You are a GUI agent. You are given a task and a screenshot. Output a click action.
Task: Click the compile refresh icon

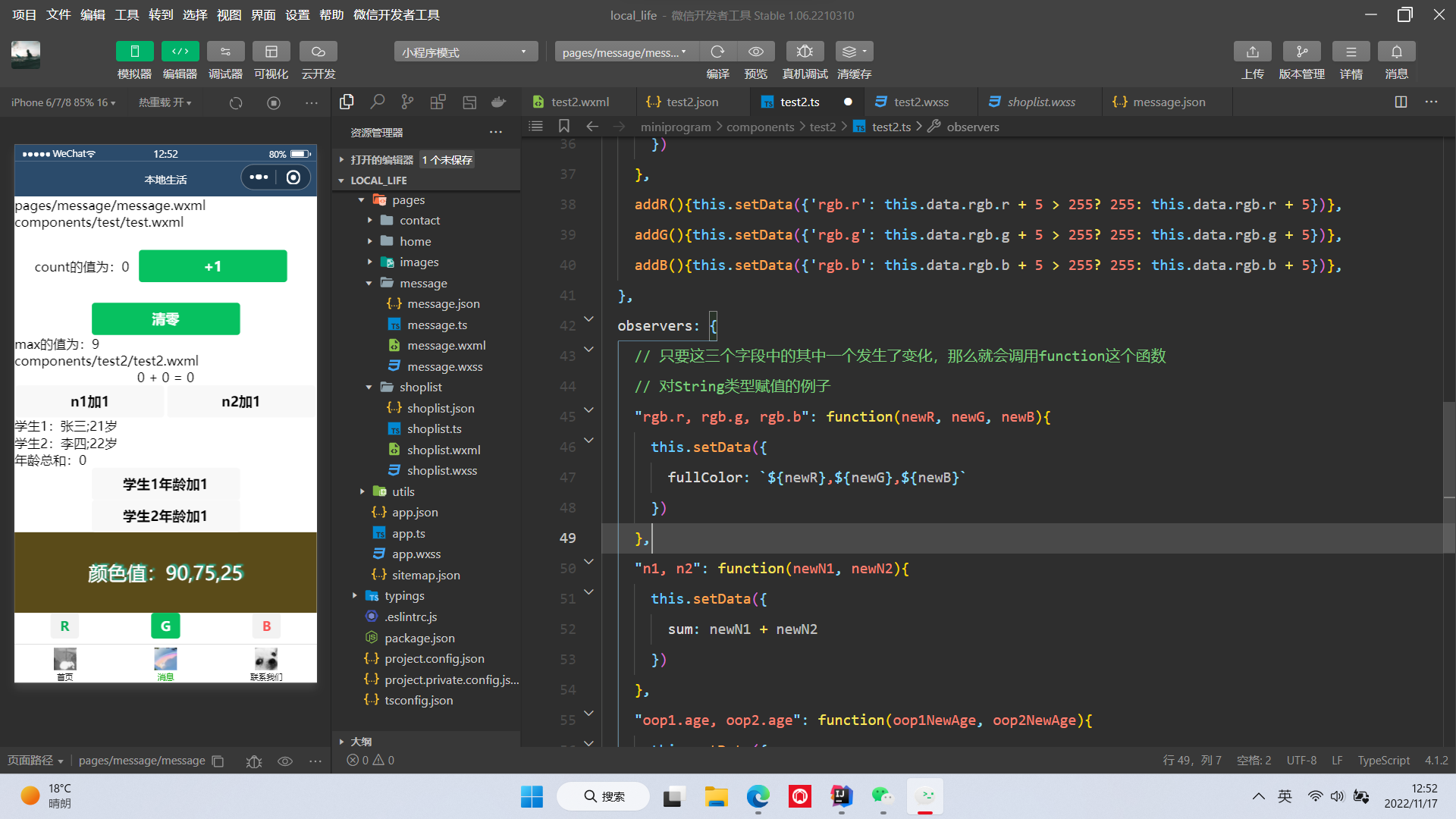717,52
